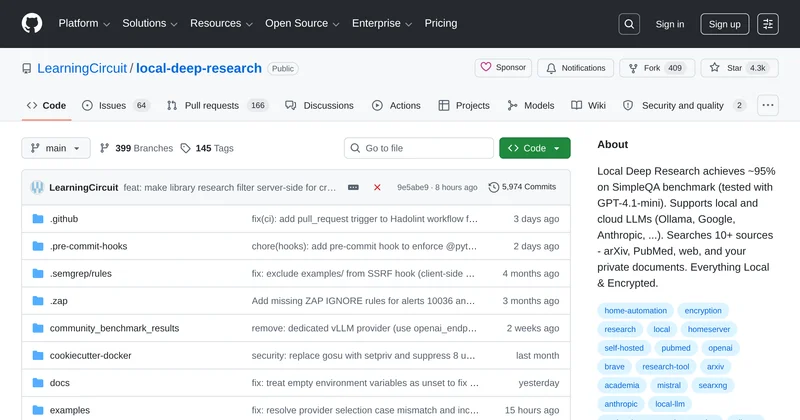Open the .github folder icon
Image resolution: width=800 pixels, height=420 pixels.
coord(38,218)
